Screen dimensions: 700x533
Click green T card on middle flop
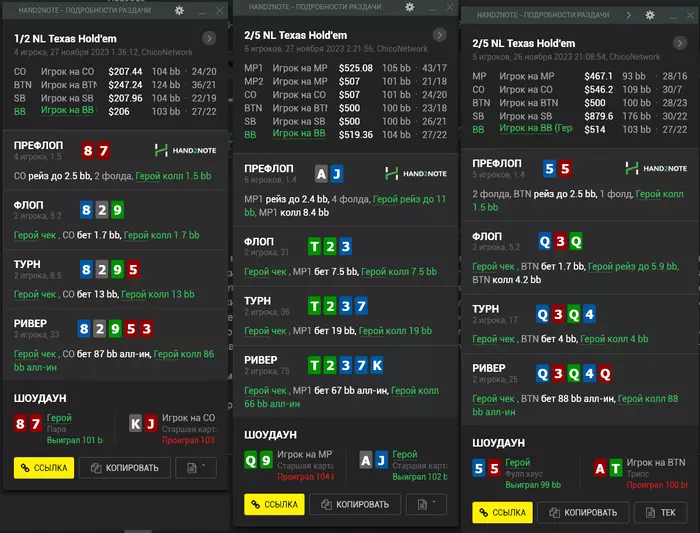pos(315,246)
